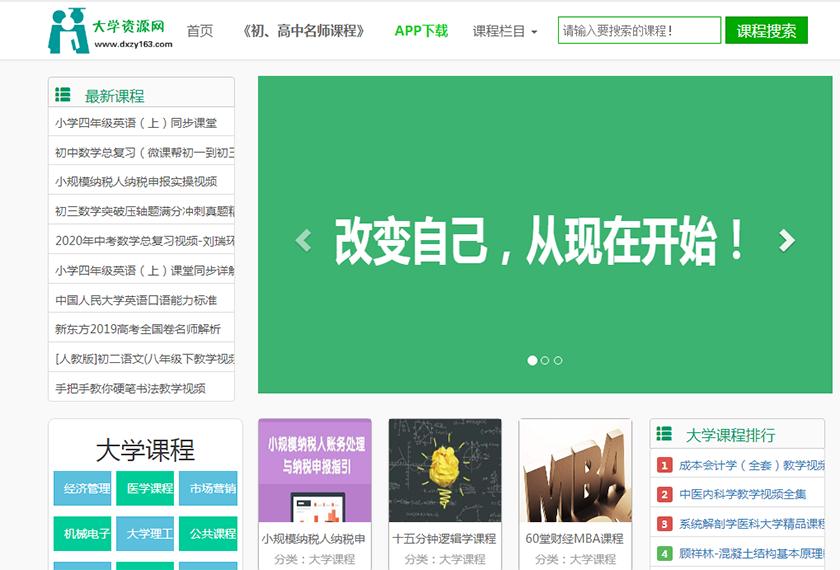The width and height of the screenshot is (840, 570).
Task: Click the 最新课程 panel heading
Action: coord(115,96)
